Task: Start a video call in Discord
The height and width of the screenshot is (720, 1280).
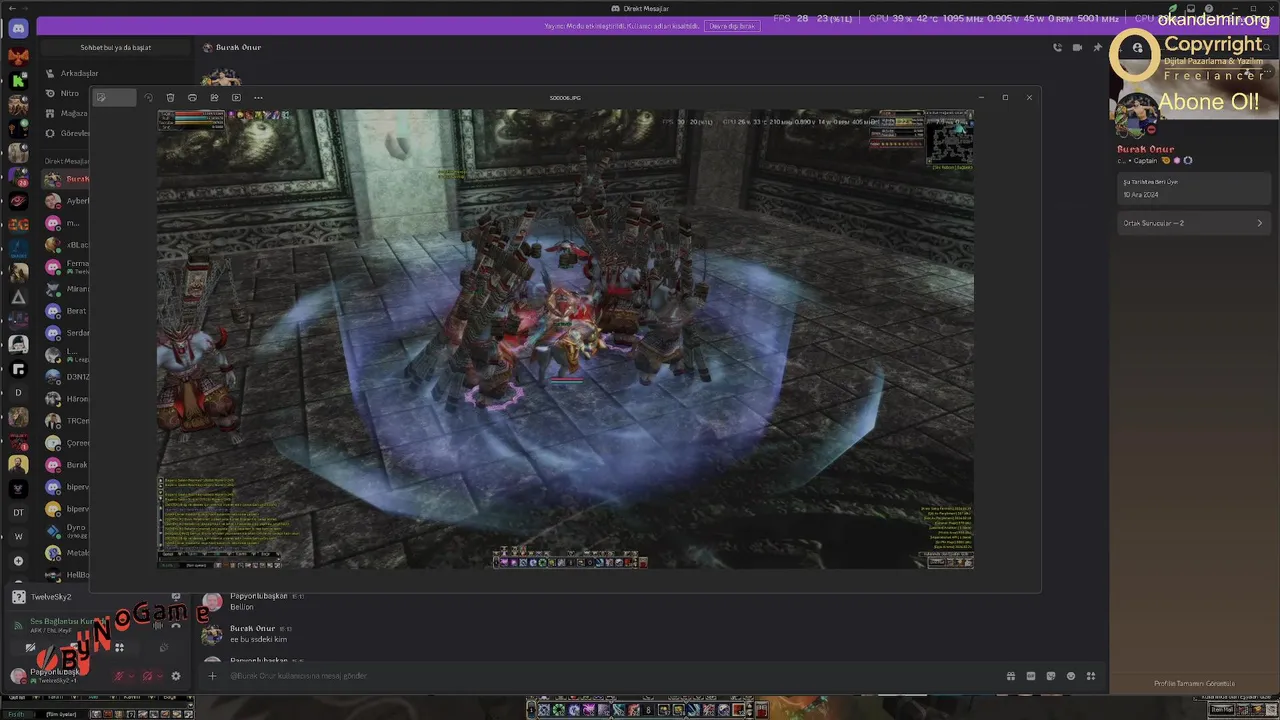Action: click(1077, 47)
